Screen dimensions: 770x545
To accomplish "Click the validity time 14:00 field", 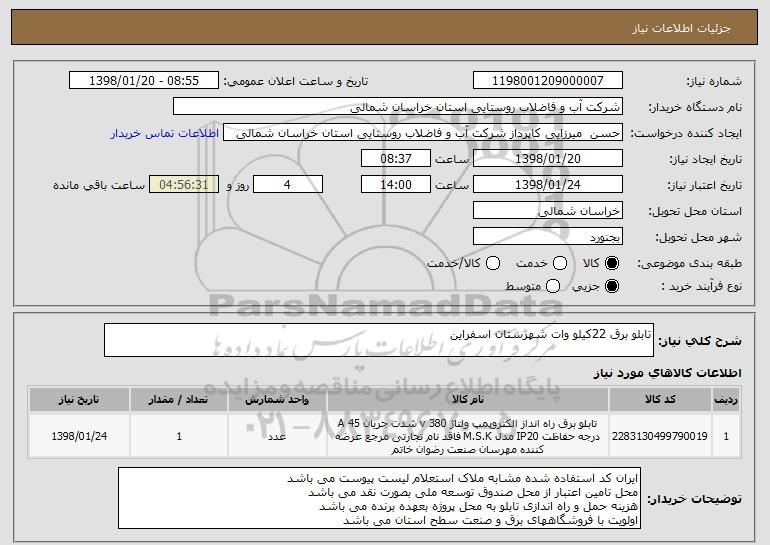I will tap(396, 185).
